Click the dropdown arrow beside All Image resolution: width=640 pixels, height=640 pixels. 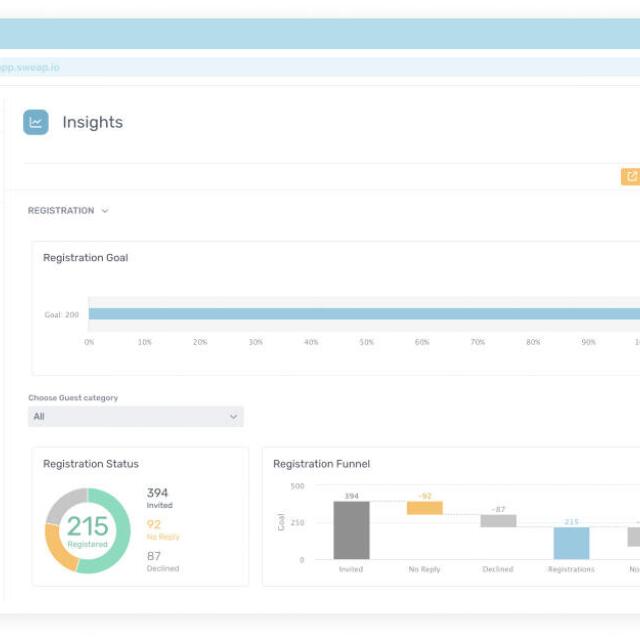tap(233, 417)
